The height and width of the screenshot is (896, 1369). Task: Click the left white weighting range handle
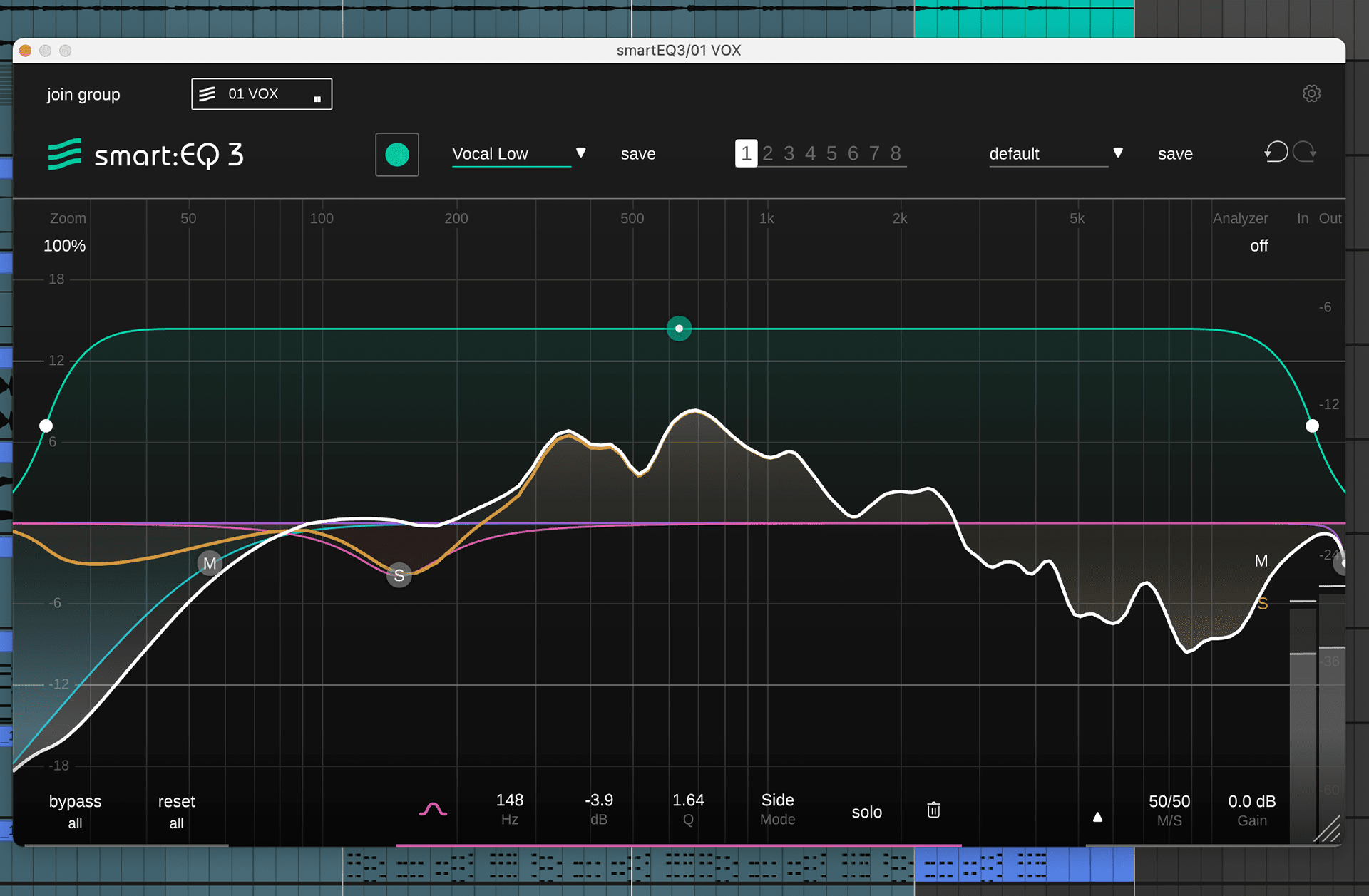[46, 426]
